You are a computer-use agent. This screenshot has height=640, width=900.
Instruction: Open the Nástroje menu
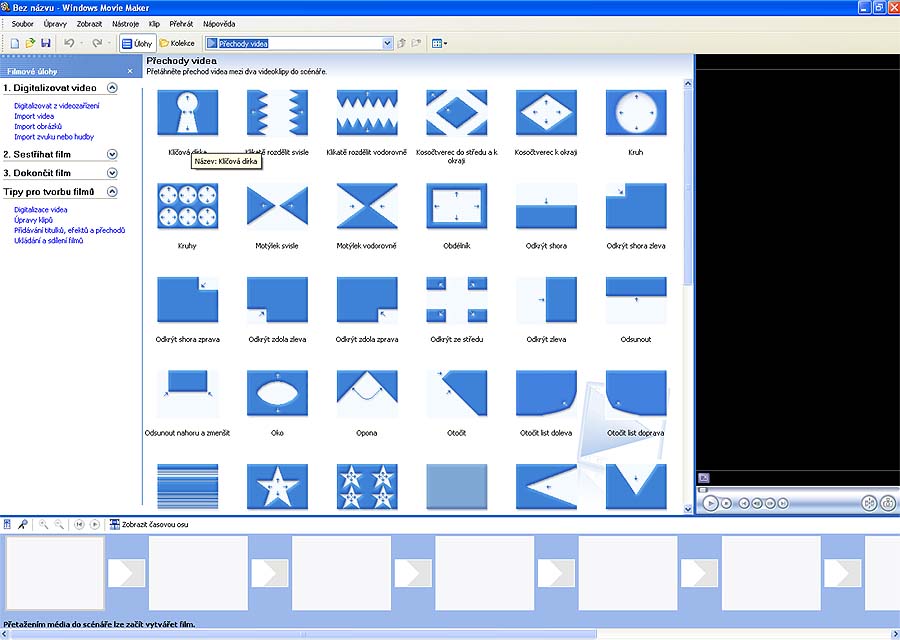pos(125,22)
